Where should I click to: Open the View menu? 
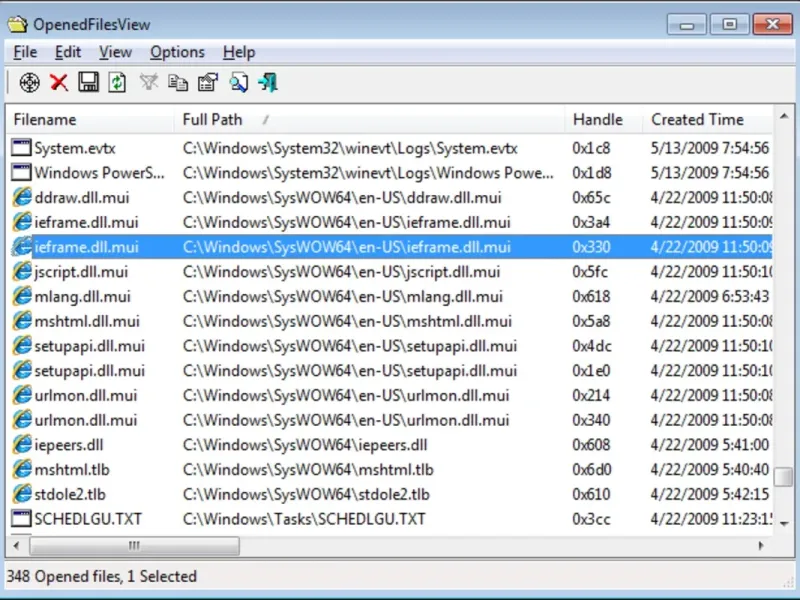pos(115,52)
